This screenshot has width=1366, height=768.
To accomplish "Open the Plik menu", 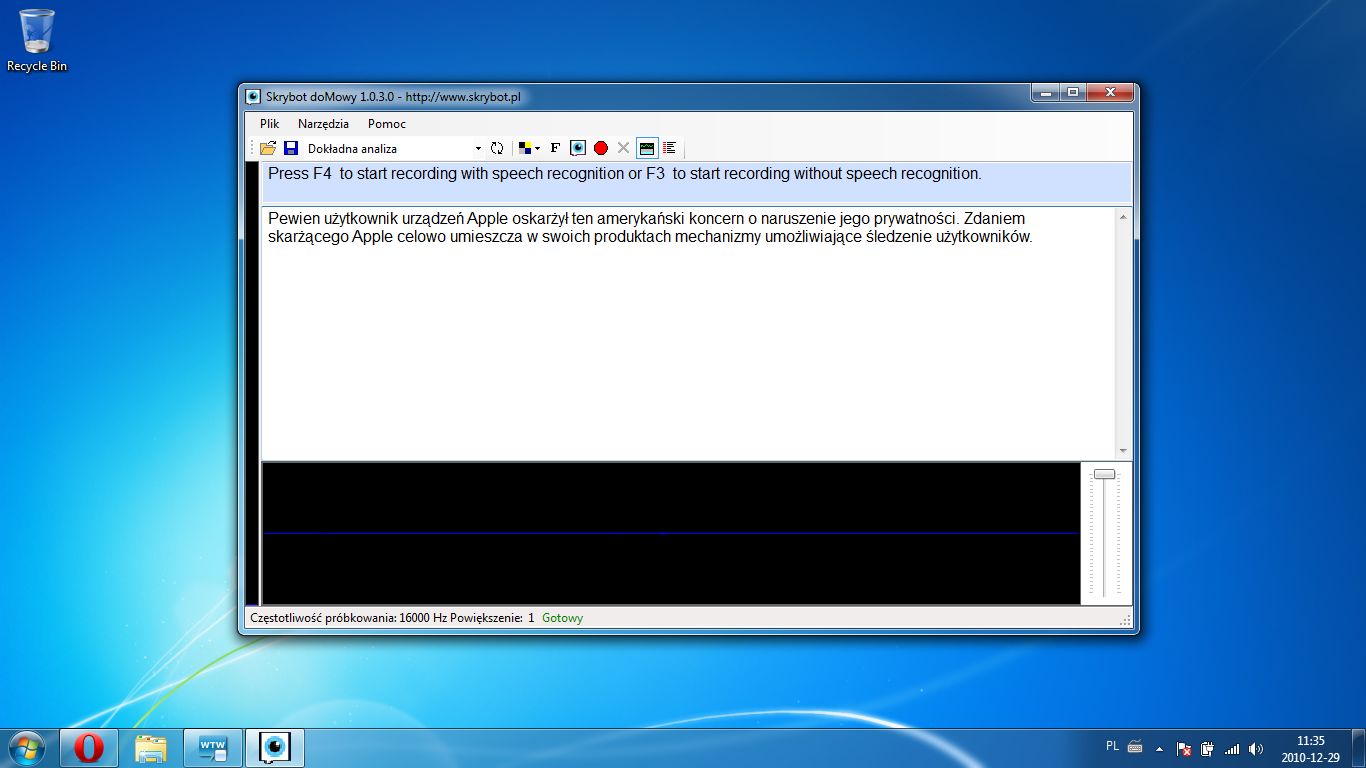I will pos(270,124).
